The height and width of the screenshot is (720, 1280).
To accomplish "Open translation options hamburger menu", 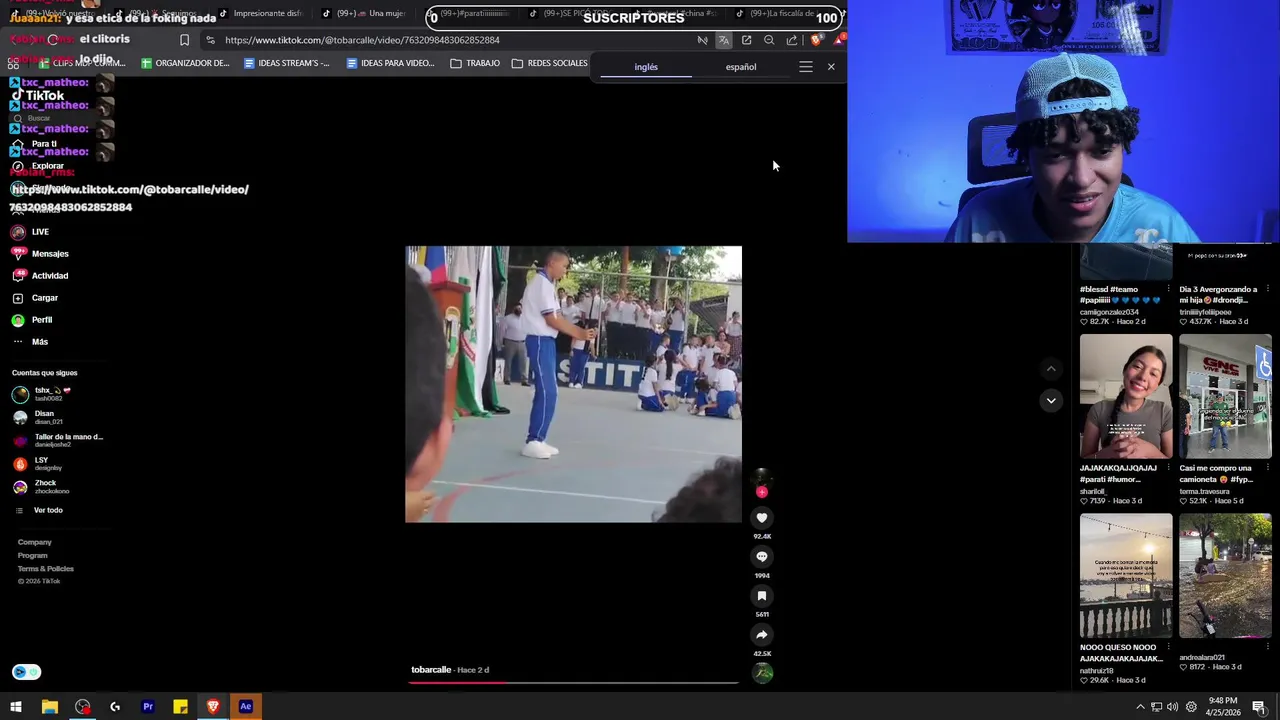I will [x=806, y=67].
